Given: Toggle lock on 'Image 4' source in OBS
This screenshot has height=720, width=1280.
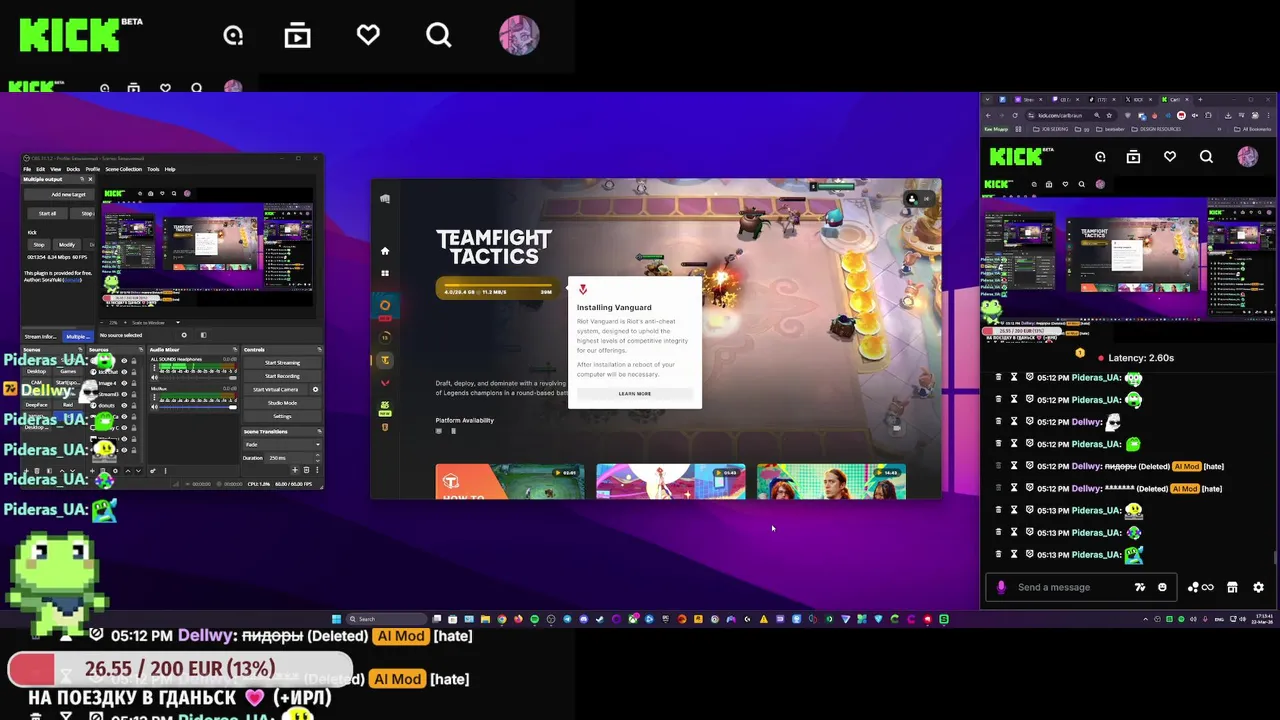Looking at the screenshot, I should click(134, 383).
